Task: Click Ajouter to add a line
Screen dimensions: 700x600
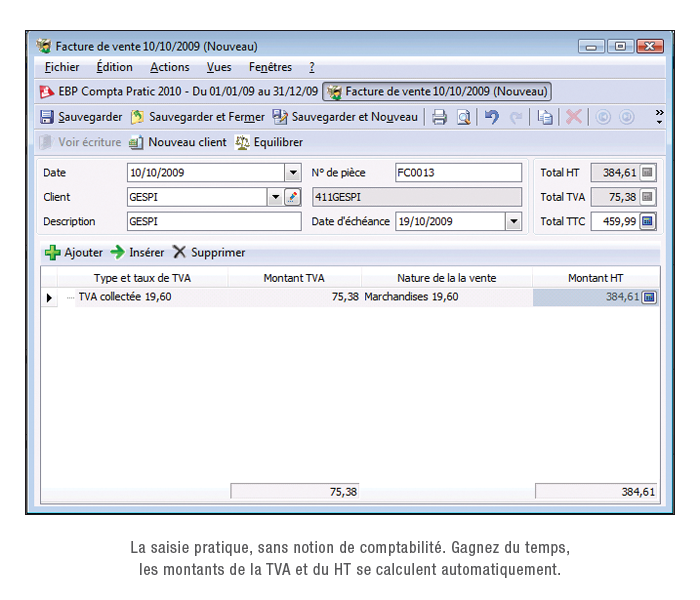Action: click(74, 253)
